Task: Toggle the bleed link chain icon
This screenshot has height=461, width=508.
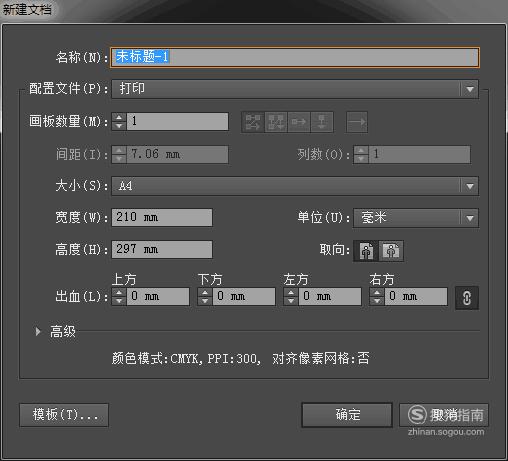Action: (467, 298)
